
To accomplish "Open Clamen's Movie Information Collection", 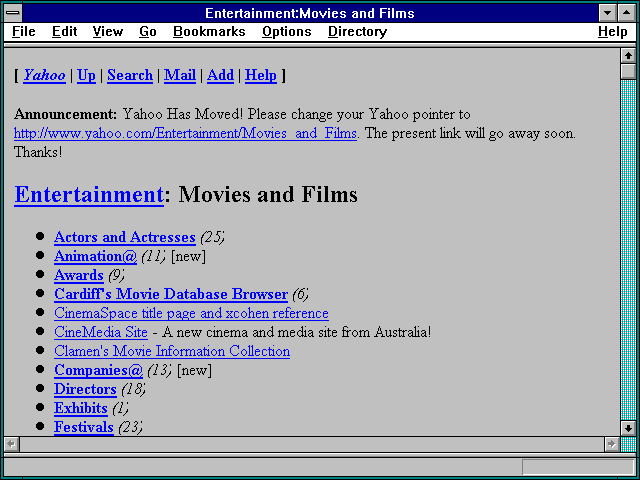I will (172, 351).
